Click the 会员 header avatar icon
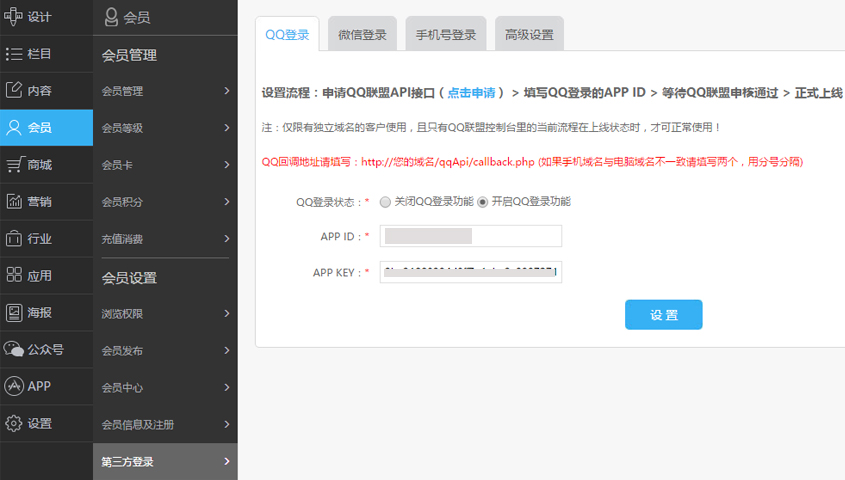Screen dimensions: 845x480 pos(111,17)
